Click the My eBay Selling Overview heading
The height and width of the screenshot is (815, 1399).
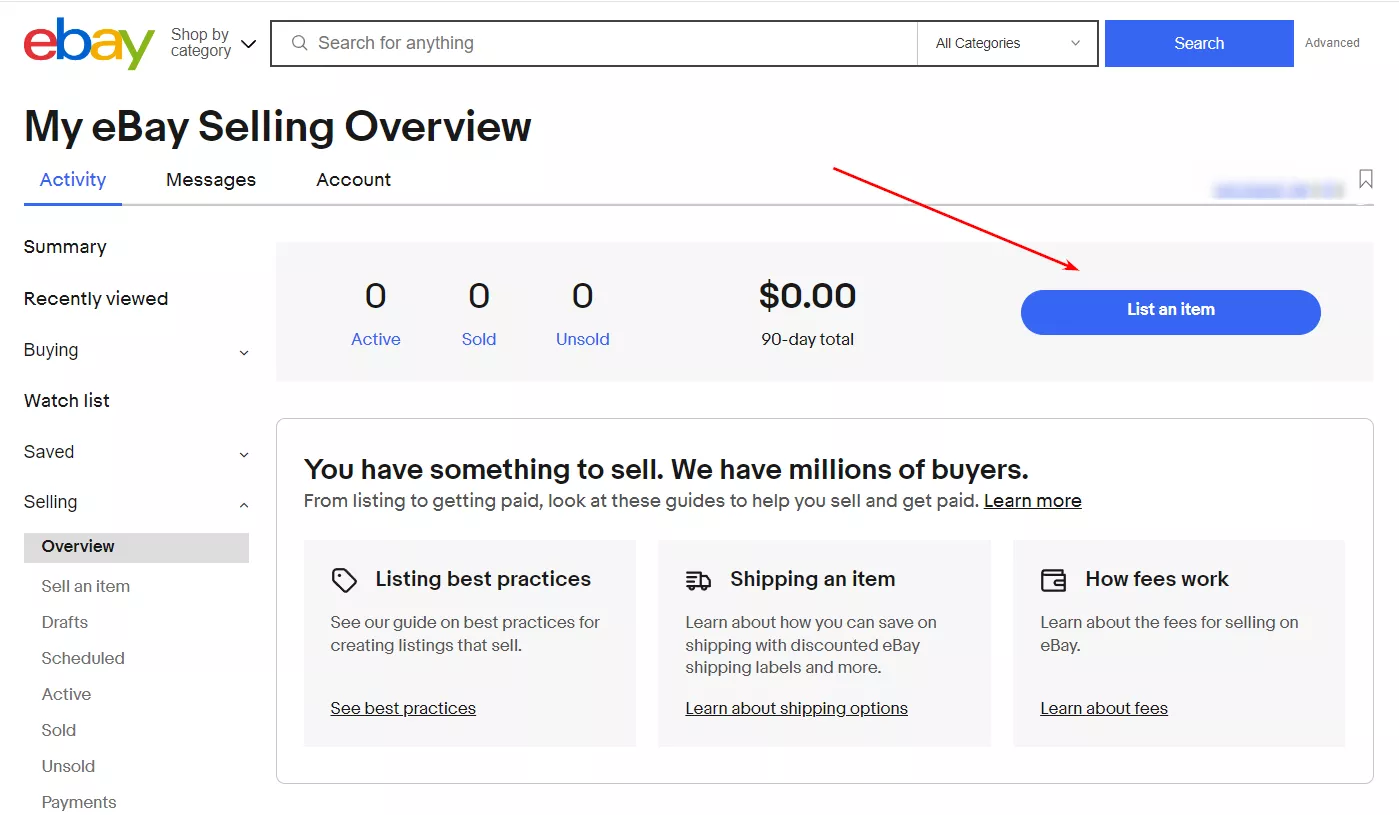pos(278,127)
